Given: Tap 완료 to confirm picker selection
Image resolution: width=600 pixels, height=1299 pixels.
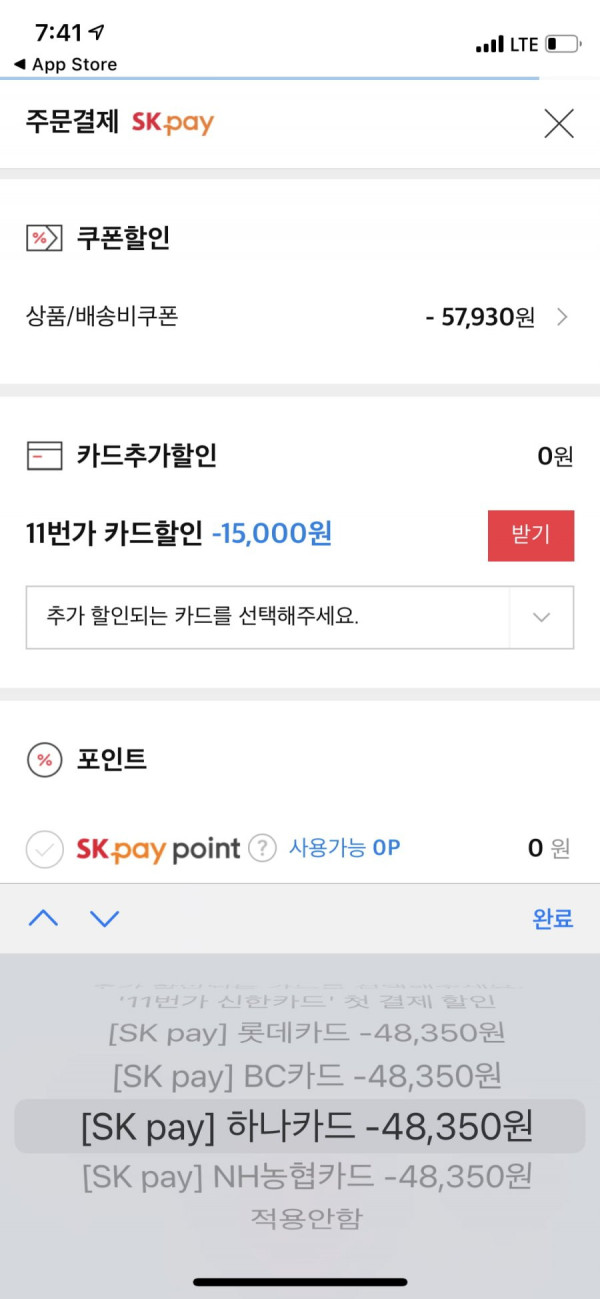Looking at the screenshot, I should (553, 919).
